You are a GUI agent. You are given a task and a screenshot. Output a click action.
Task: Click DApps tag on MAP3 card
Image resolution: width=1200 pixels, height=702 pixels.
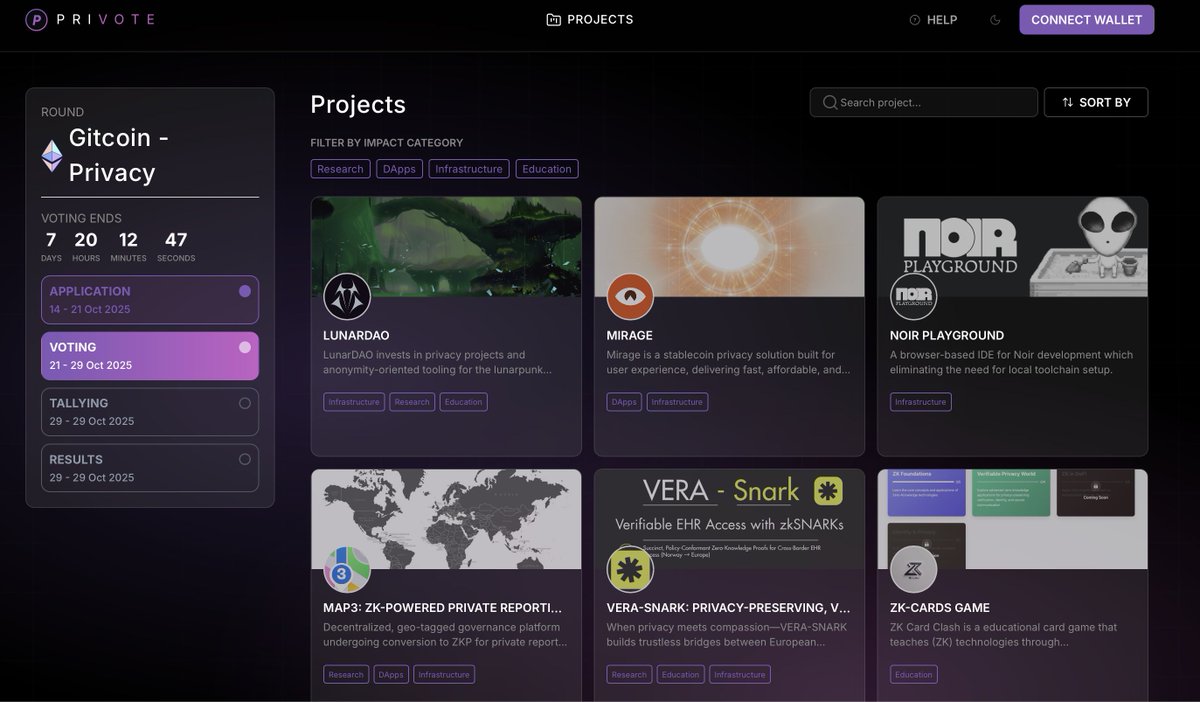[391, 675]
